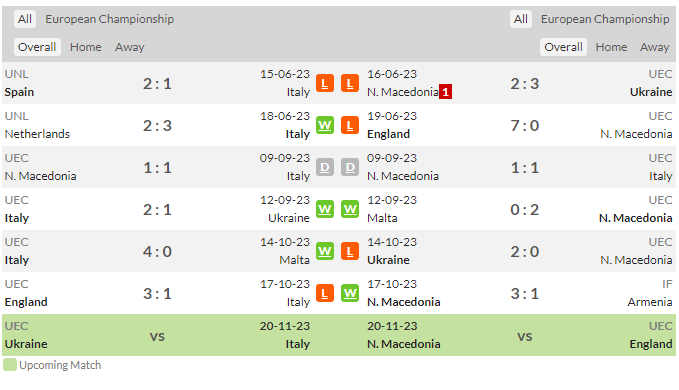
Task: Select the right All filter
Action: (x=521, y=19)
